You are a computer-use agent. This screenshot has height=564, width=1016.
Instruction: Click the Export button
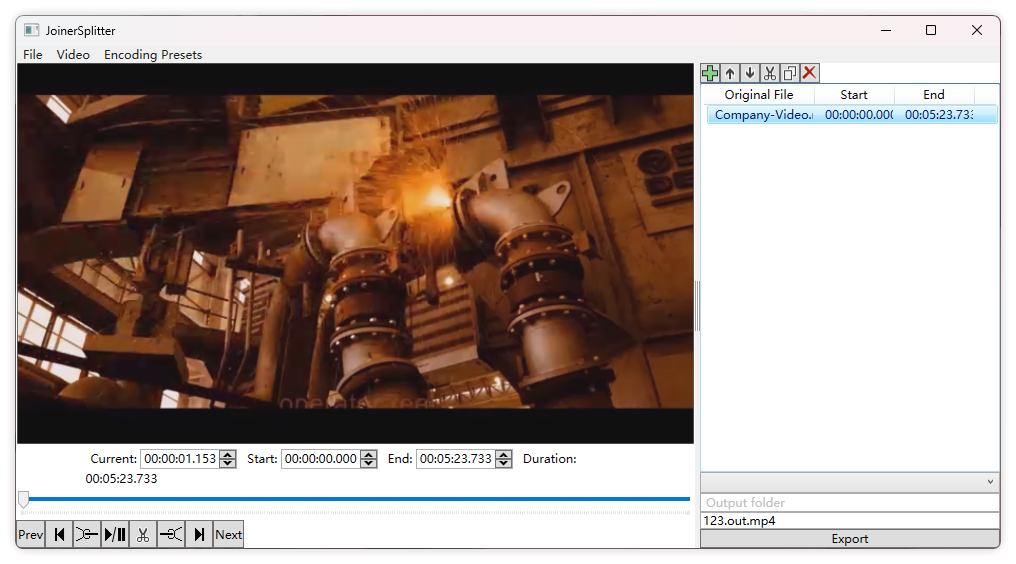pyautogui.click(x=849, y=539)
